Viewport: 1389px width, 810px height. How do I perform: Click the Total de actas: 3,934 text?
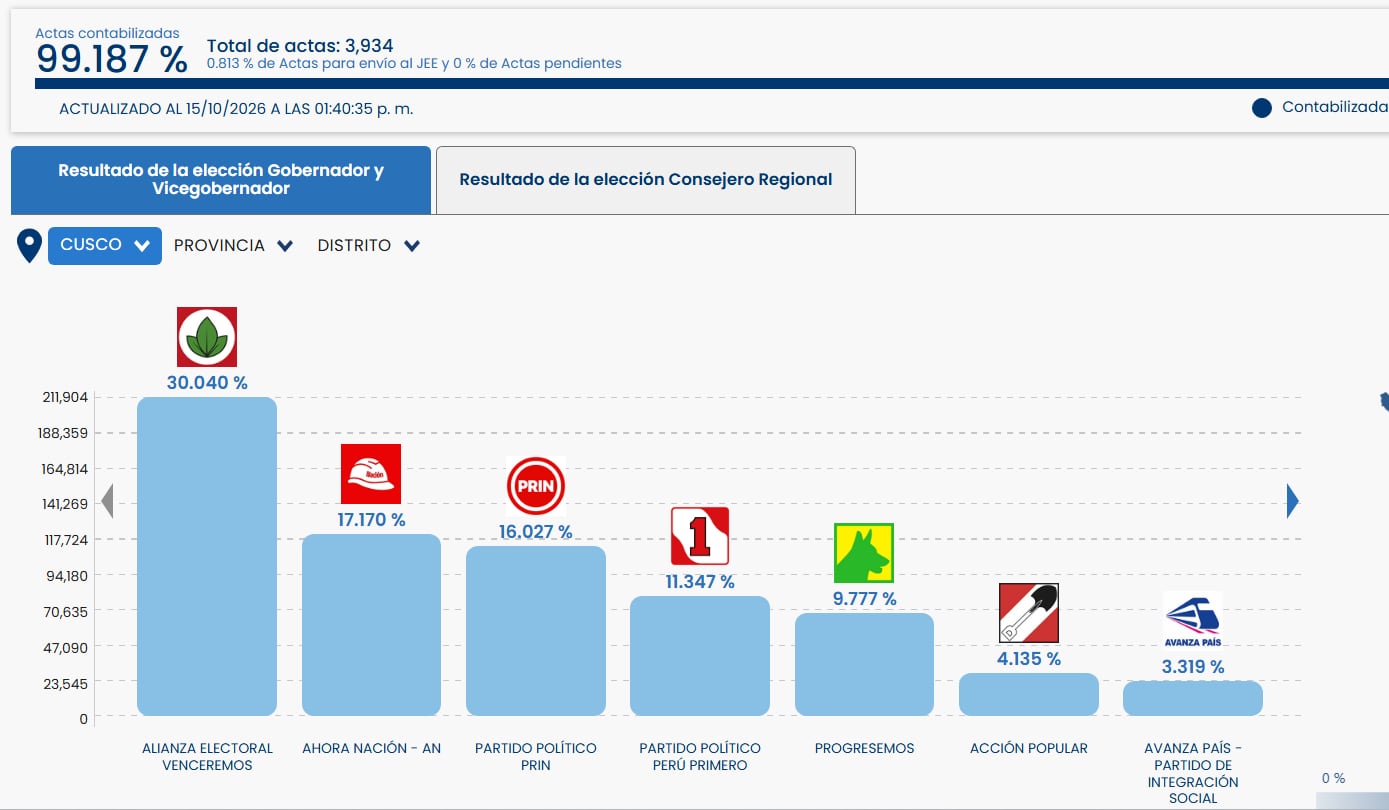[x=300, y=45]
